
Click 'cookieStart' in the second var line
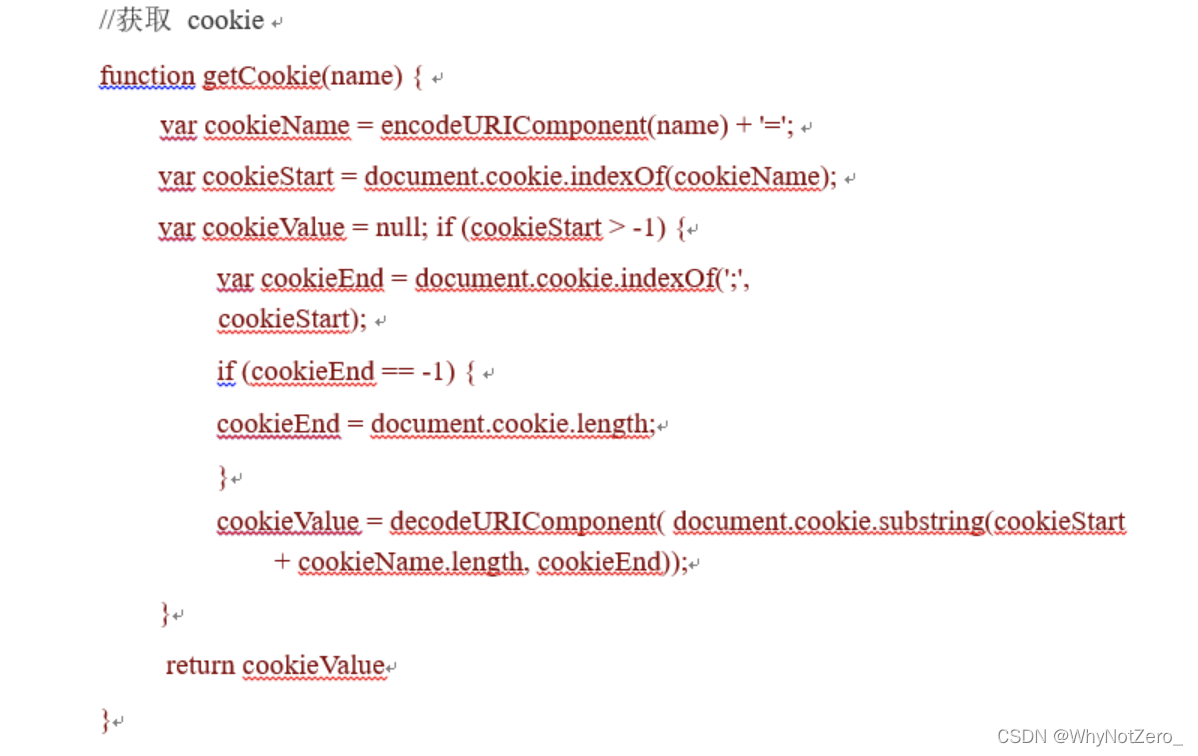268,177
